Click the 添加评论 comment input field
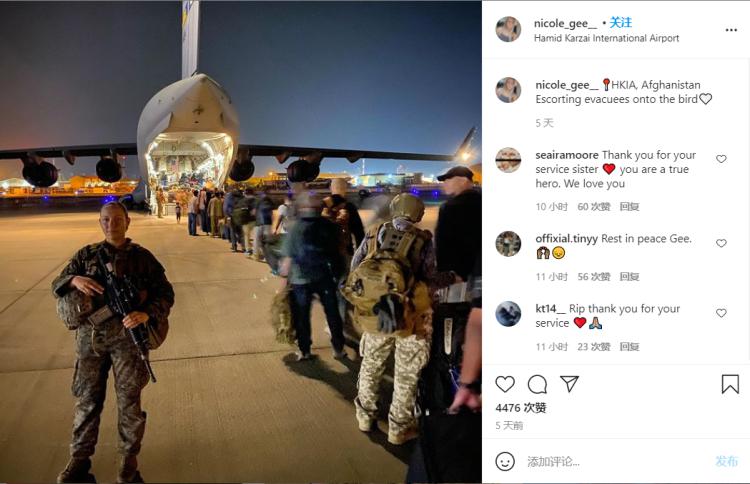The width and height of the screenshot is (750, 484). point(617,462)
